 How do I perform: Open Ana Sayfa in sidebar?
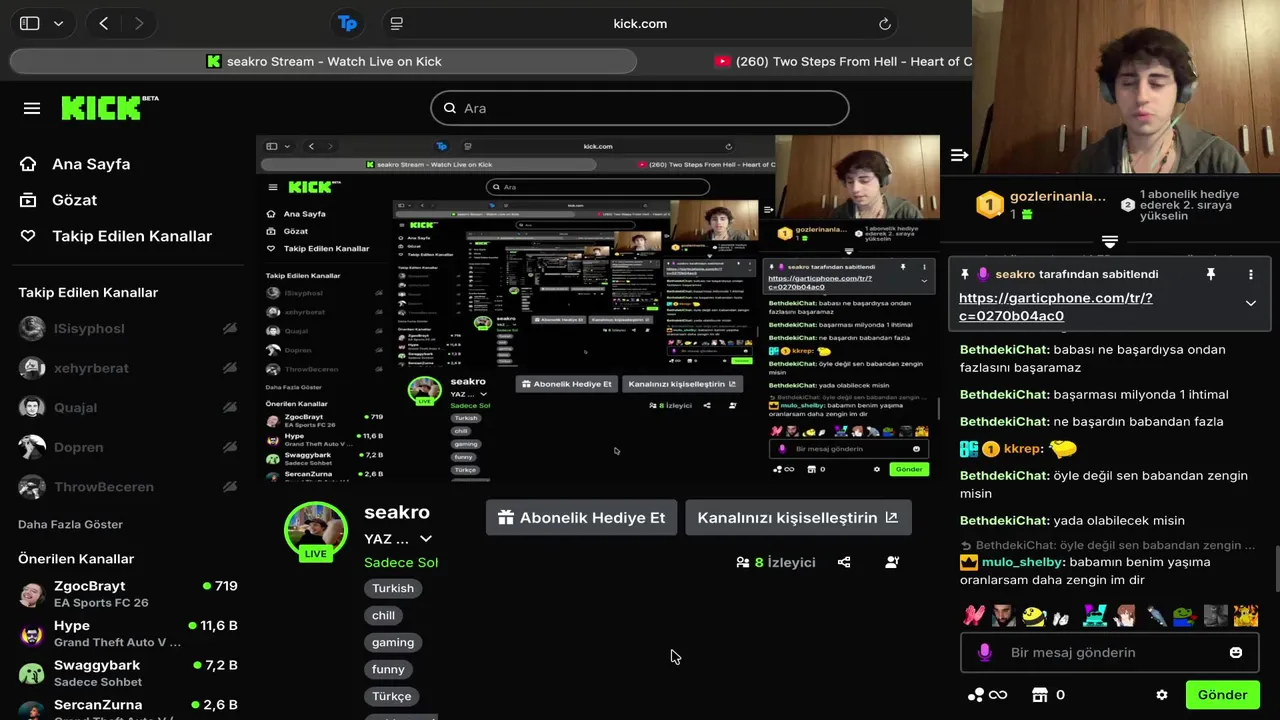point(91,164)
